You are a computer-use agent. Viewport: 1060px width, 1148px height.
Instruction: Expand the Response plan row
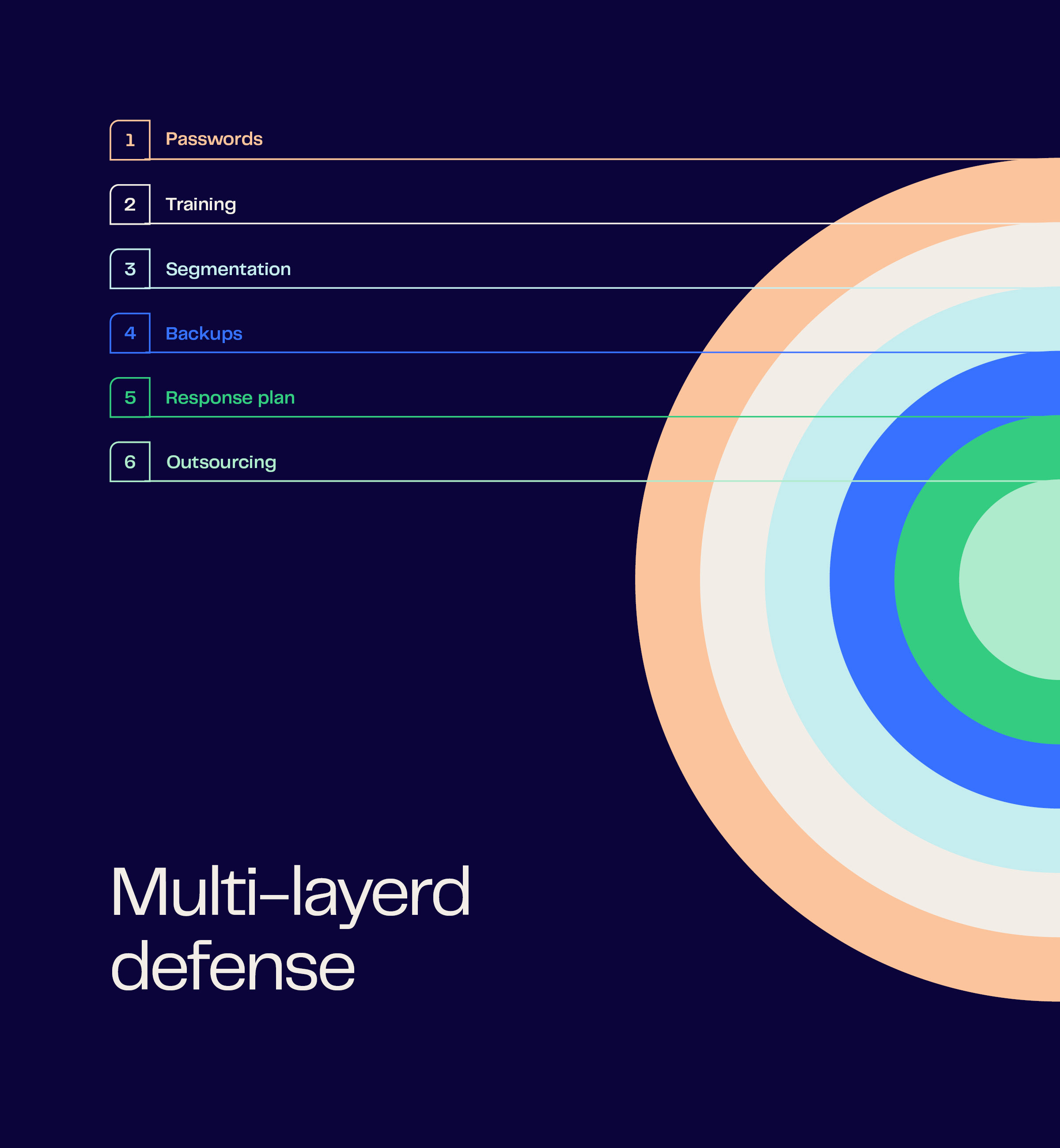(x=230, y=397)
